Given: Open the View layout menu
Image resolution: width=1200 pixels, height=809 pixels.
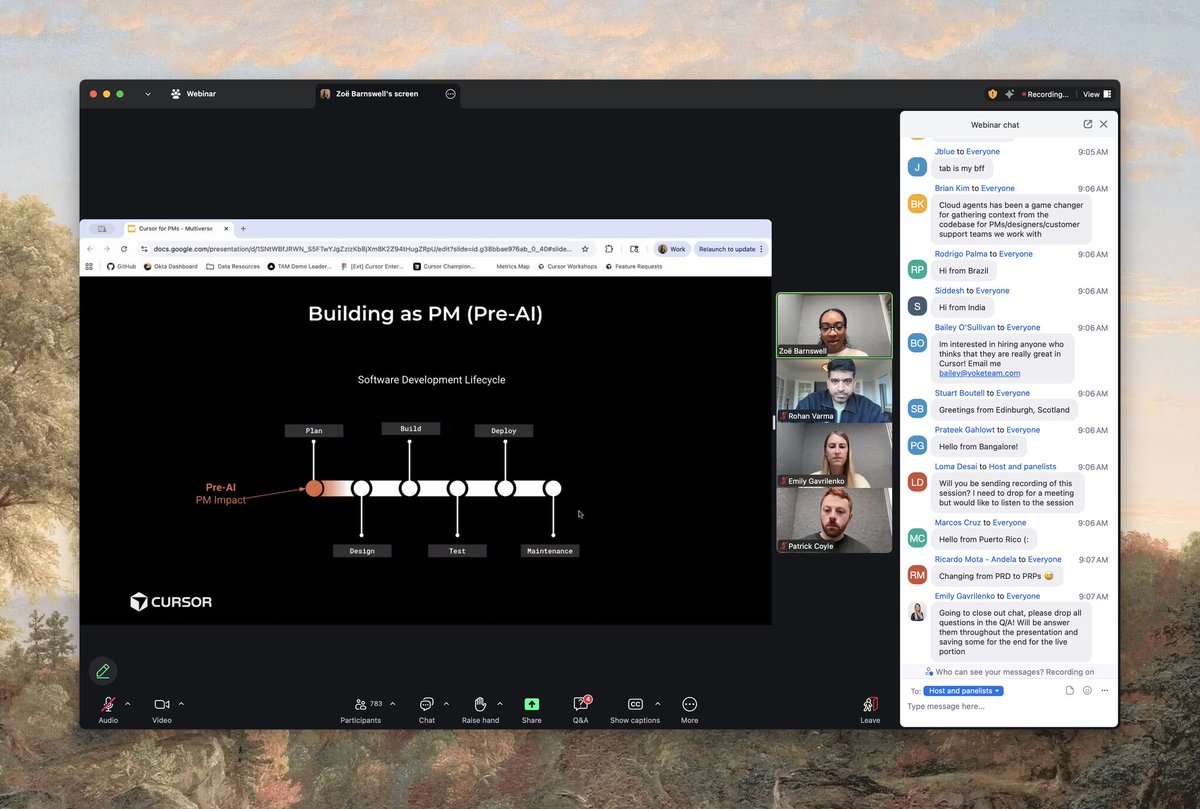Looking at the screenshot, I should coord(1096,94).
